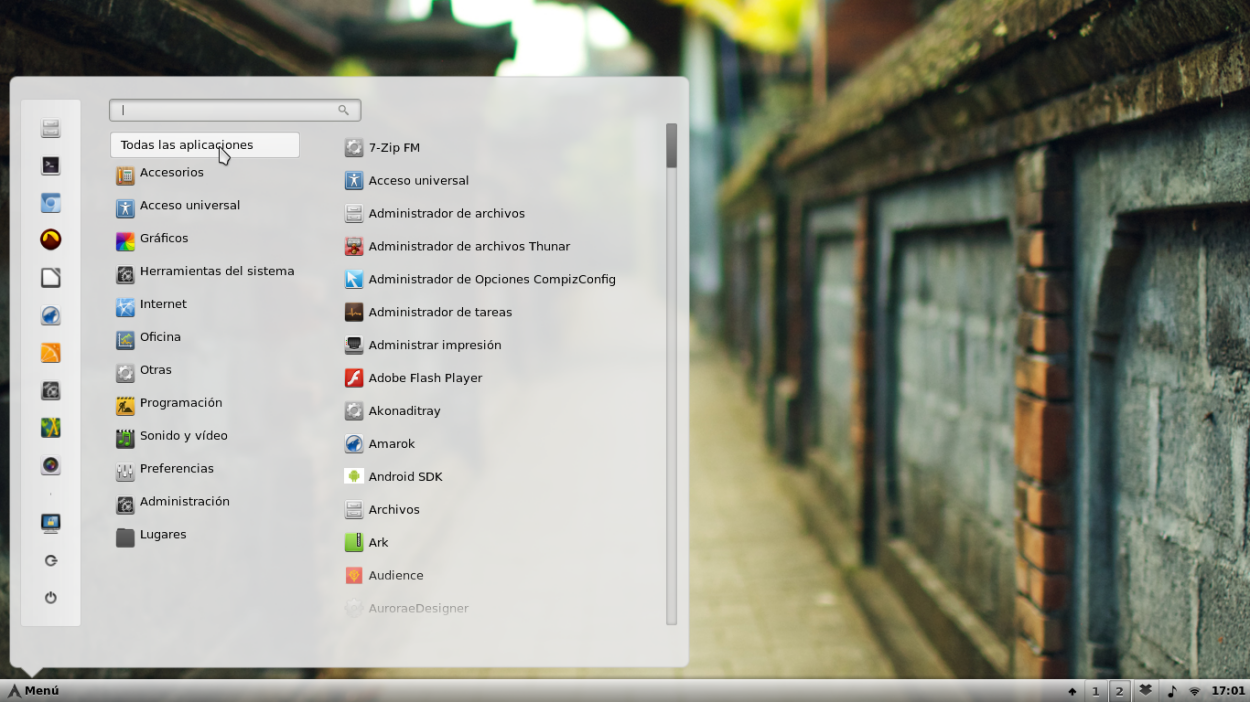
Task: Click the Menú button on the panel
Action: tap(33, 691)
